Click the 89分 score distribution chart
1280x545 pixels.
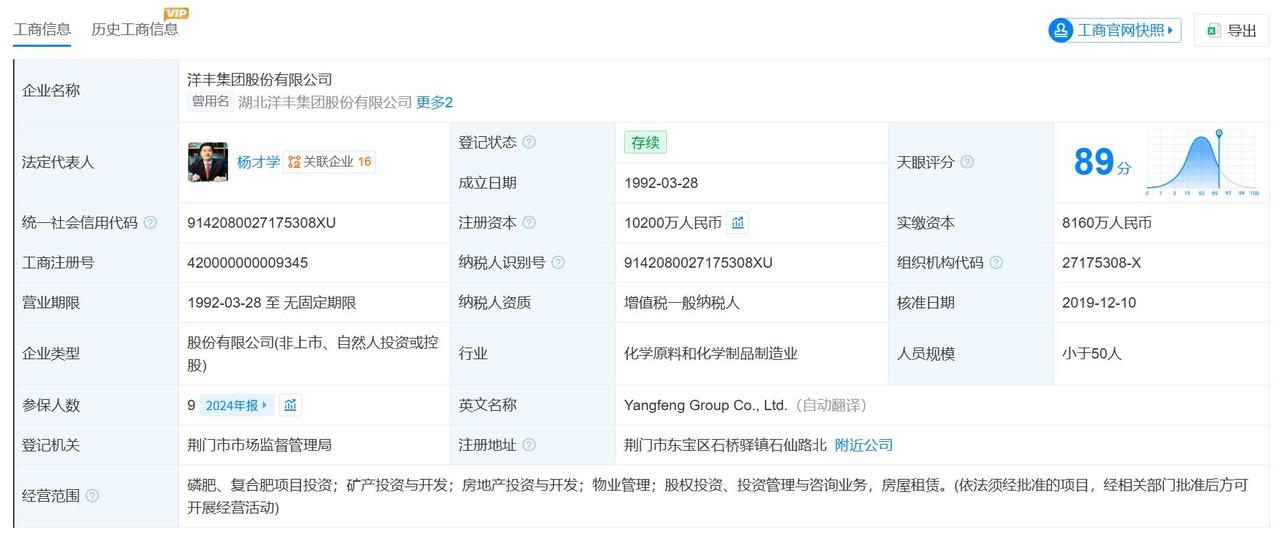(1203, 162)
